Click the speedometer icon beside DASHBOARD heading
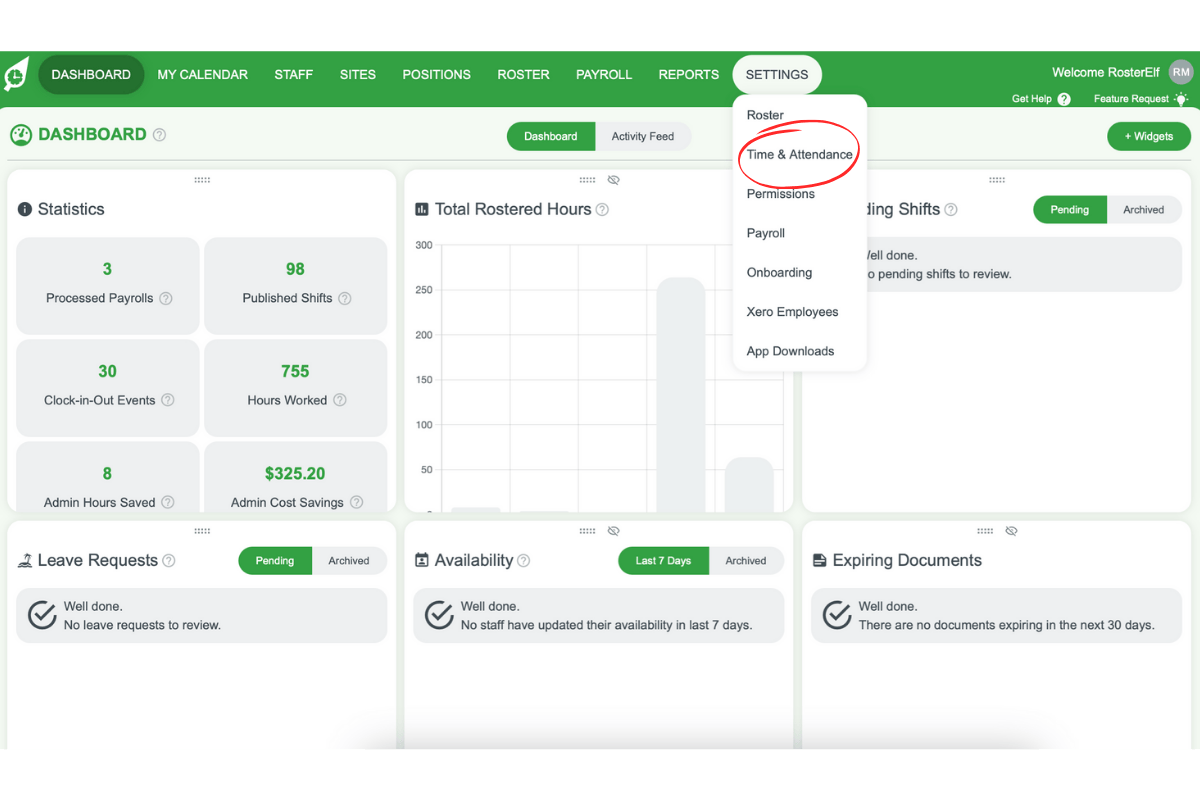The width and height of the screenshot is (1200, 800). click(20, 134)
